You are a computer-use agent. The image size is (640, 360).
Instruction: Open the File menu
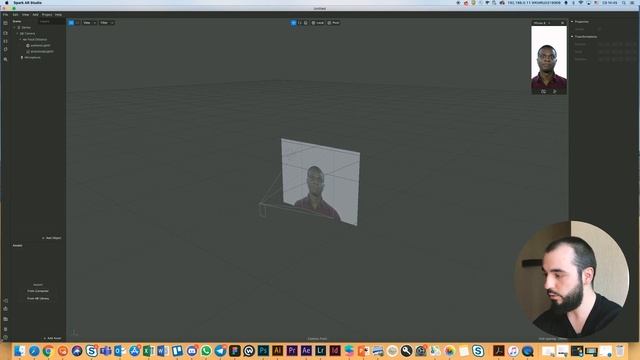click(x=5, y=15)
